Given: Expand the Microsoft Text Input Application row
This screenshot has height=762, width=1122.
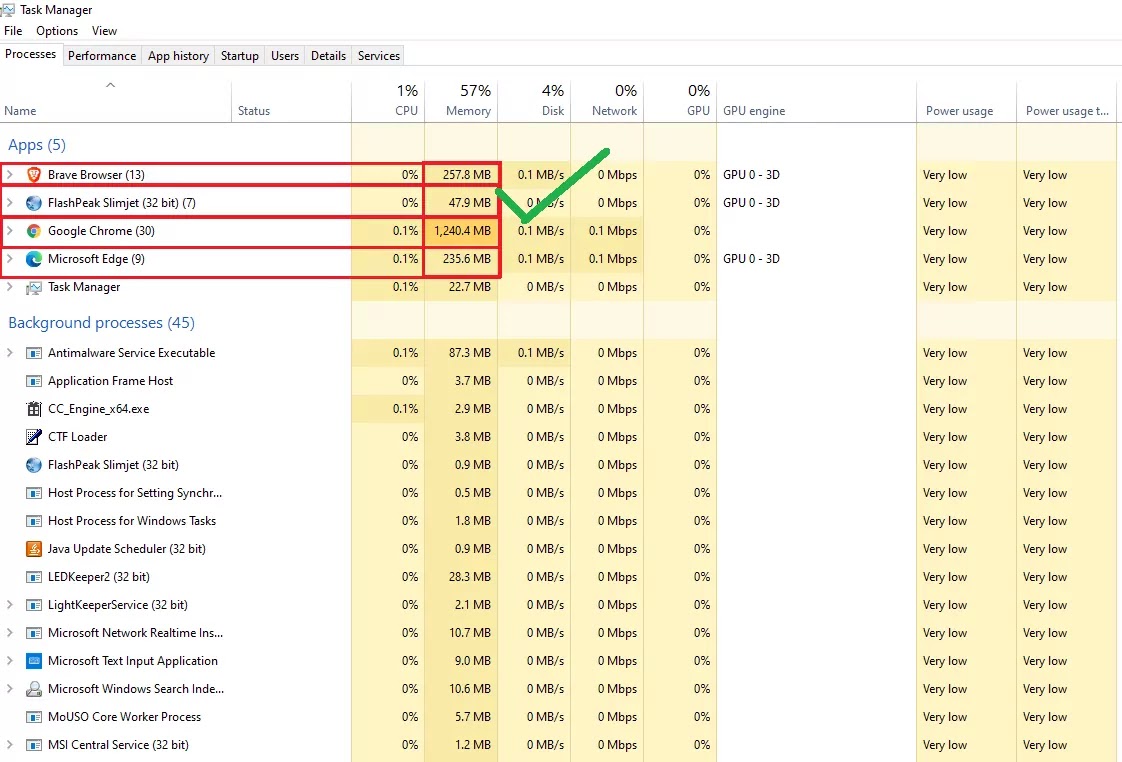Looking at the screenshot, I should pos(9,660).
